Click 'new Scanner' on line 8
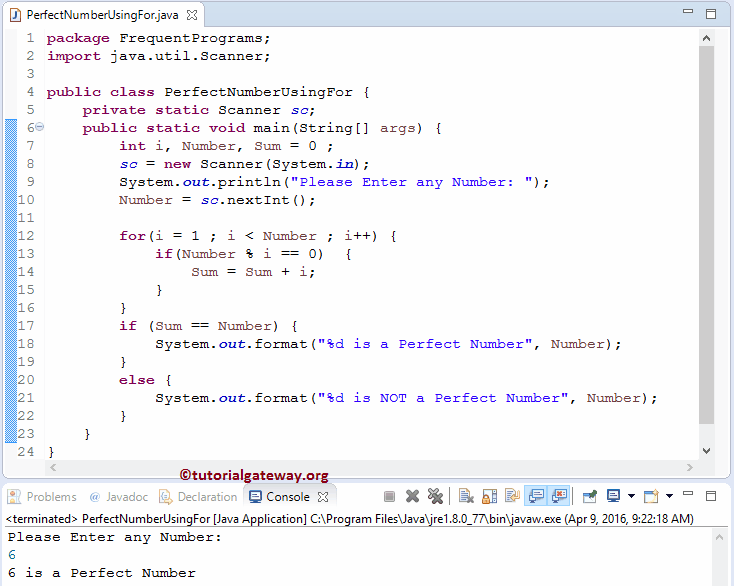The image size is (734, 586). pos(213,164)
